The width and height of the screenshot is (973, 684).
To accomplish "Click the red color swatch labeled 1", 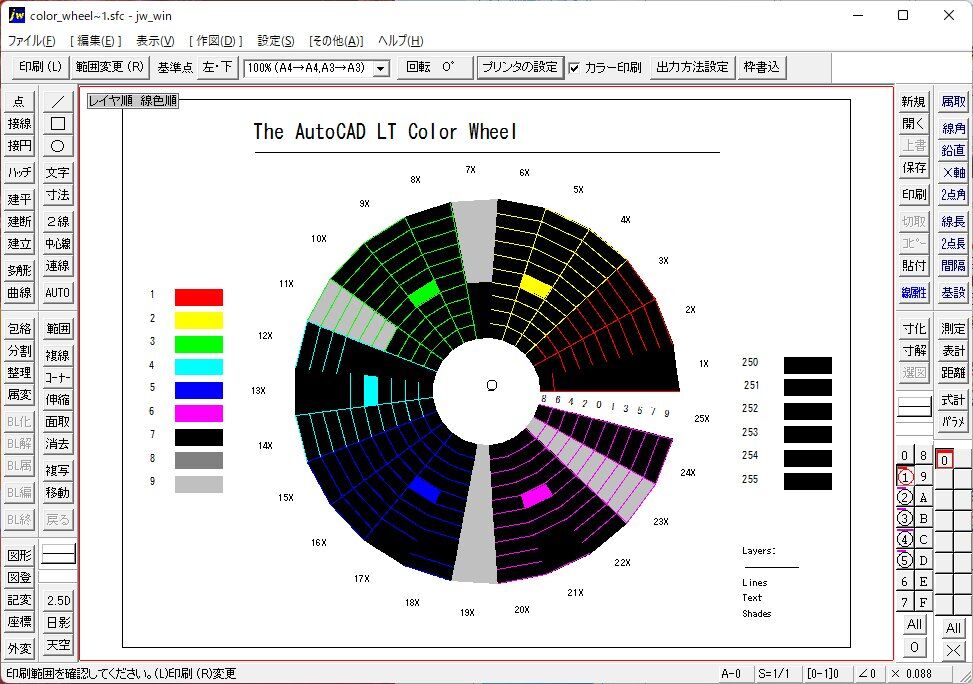I will pos(198,297).
